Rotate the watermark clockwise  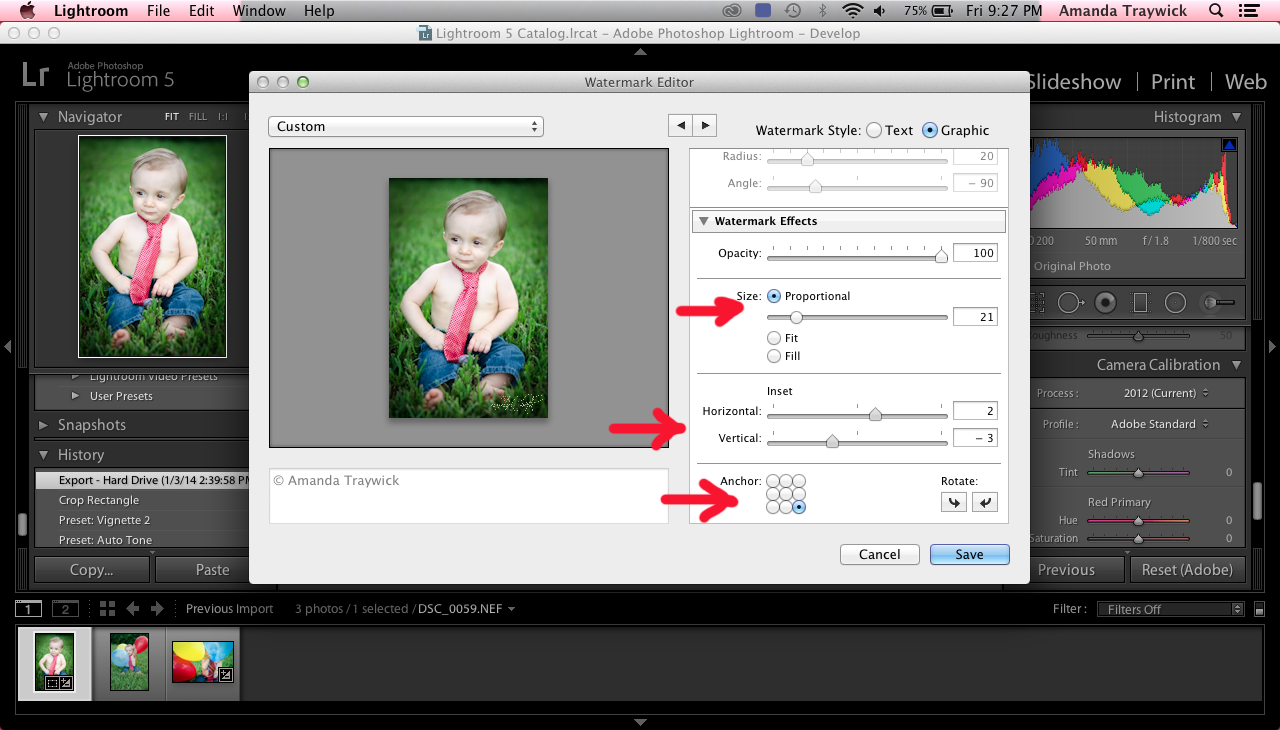pyautogui.click(x=953, y=501)
